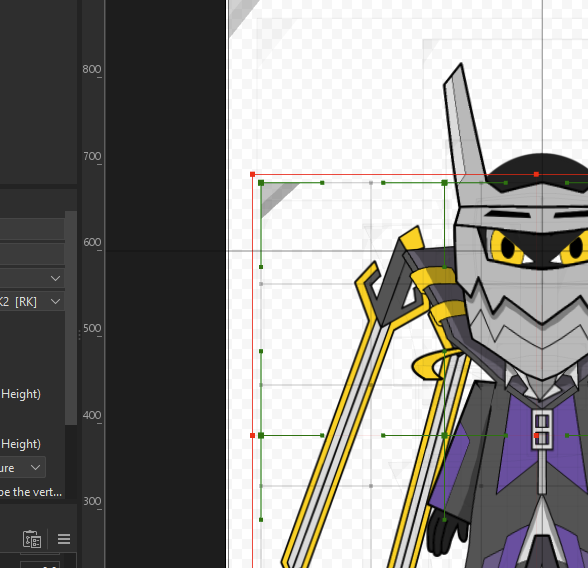Expand the unlabeled dropdown above the [RK] combo
The height and width of the screenshot is (568, 588).
tap(32, 278)
